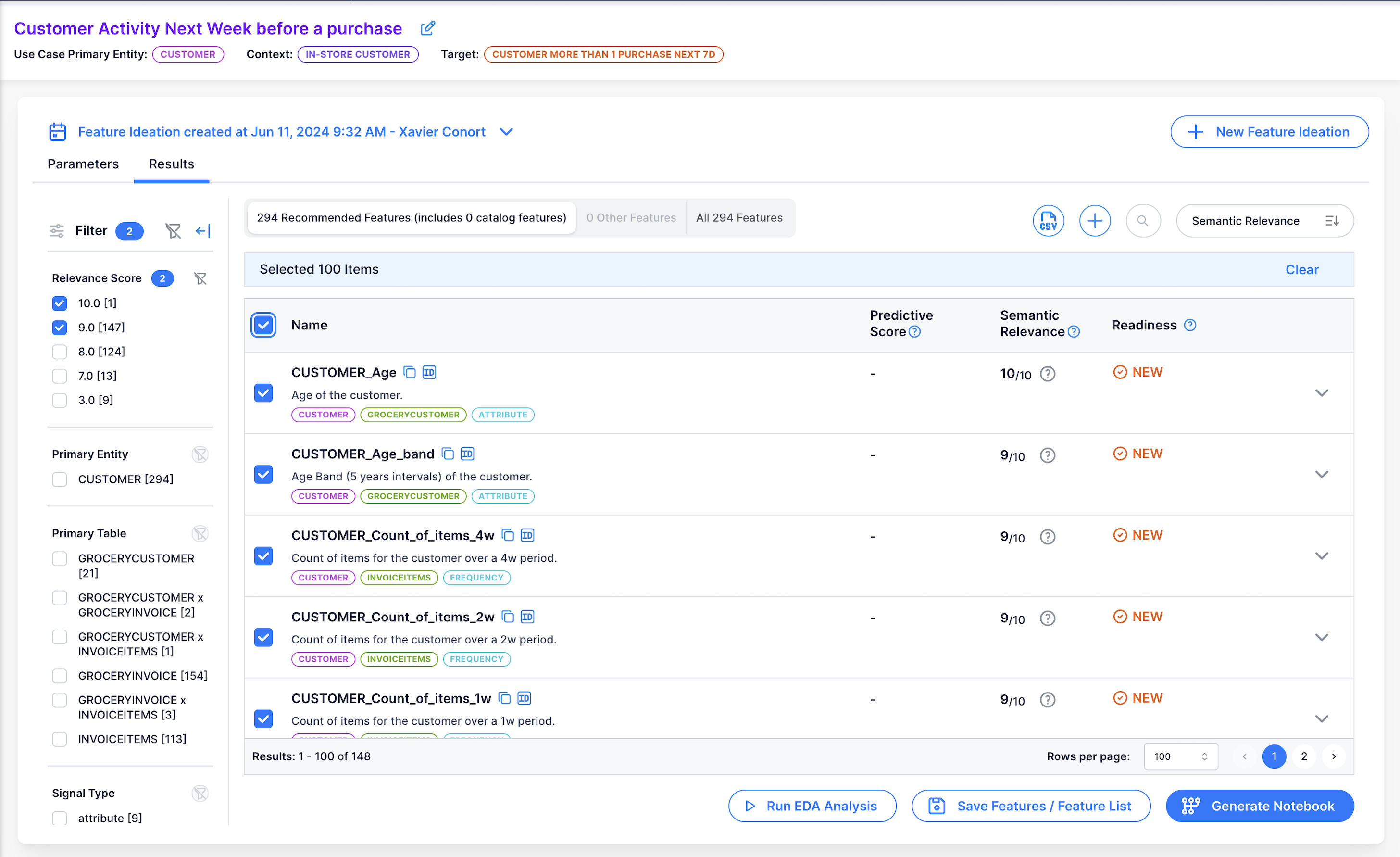This screenshot has width=1400, height=857.
Task: Check the CUSTOMER primary entity filter
Action: click(x=59, y=479)
